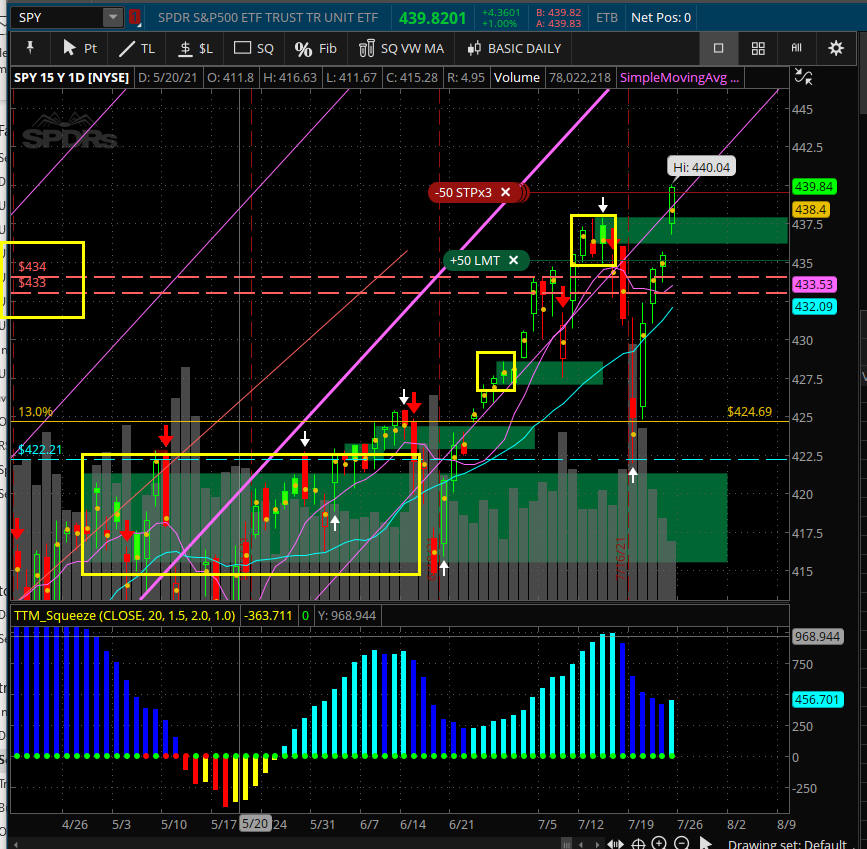This screenshot has height=849, width=867.
Task: Switch to the four-chart grid layout
Action: (758, 48)
